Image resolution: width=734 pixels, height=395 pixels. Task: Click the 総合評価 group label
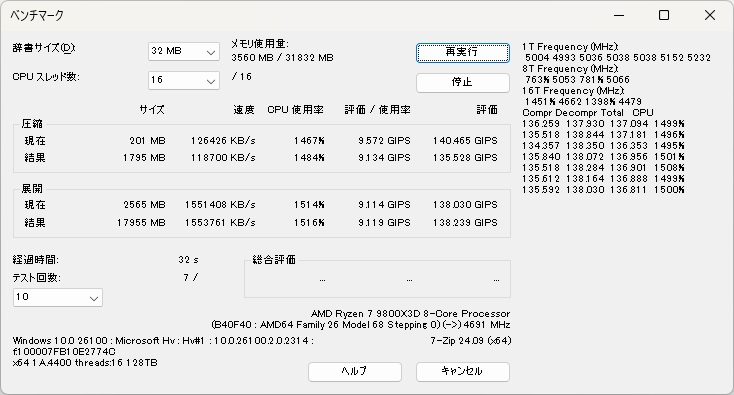coord(274,260)
